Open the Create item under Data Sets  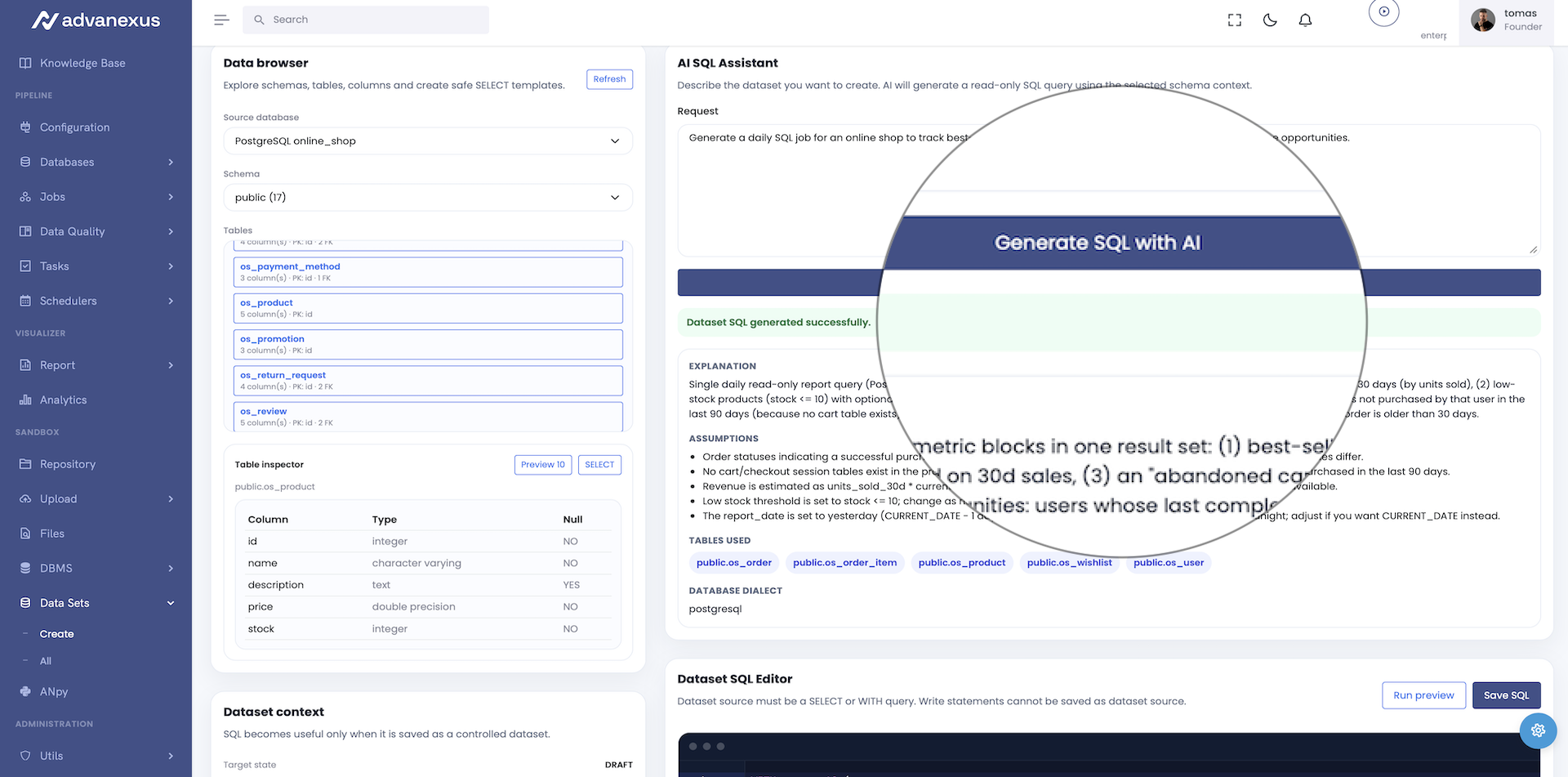pyautogui.click(x=57, y=634)
